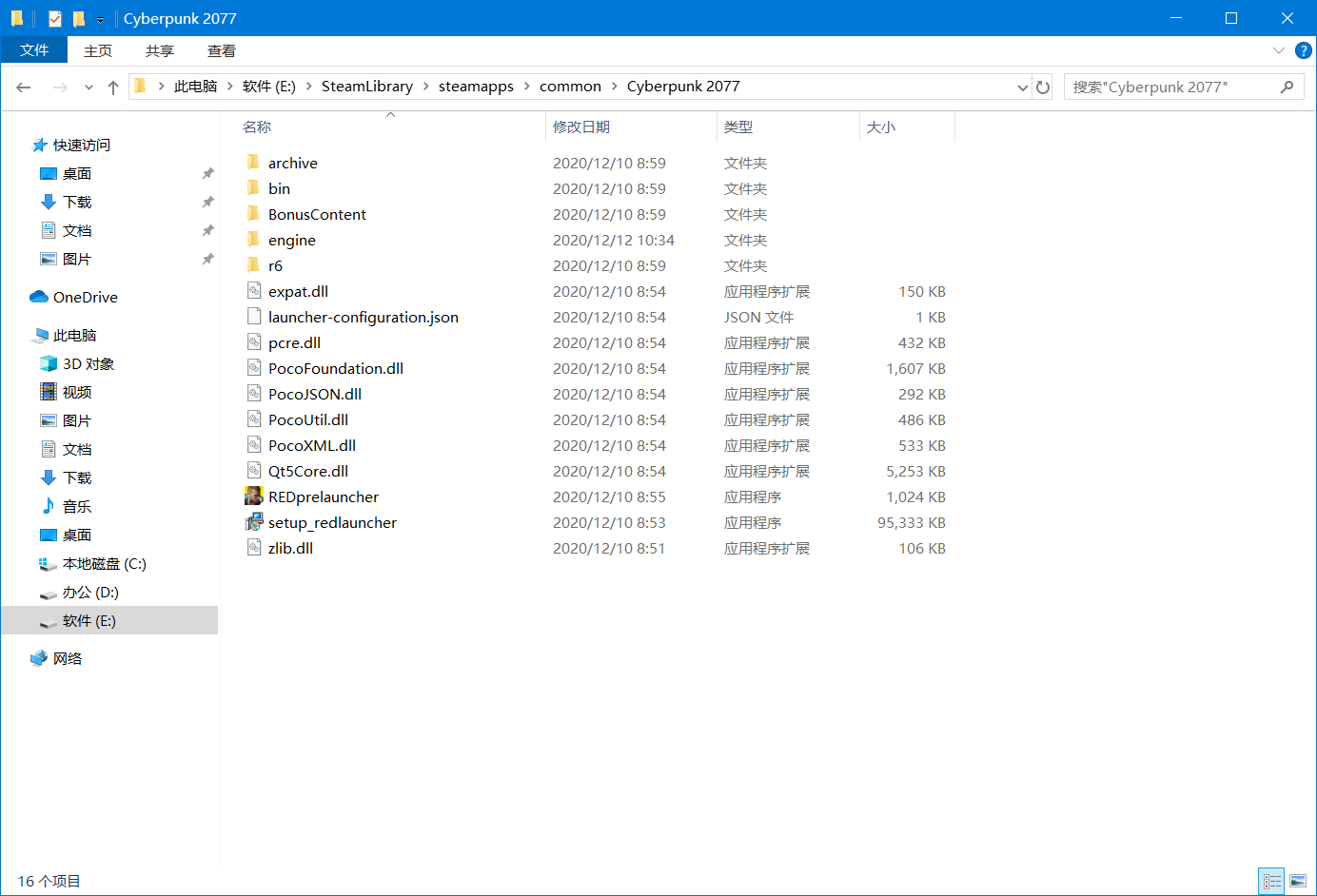
Task: Open chevron after common in breadcrumb
Action: (614, 87)
